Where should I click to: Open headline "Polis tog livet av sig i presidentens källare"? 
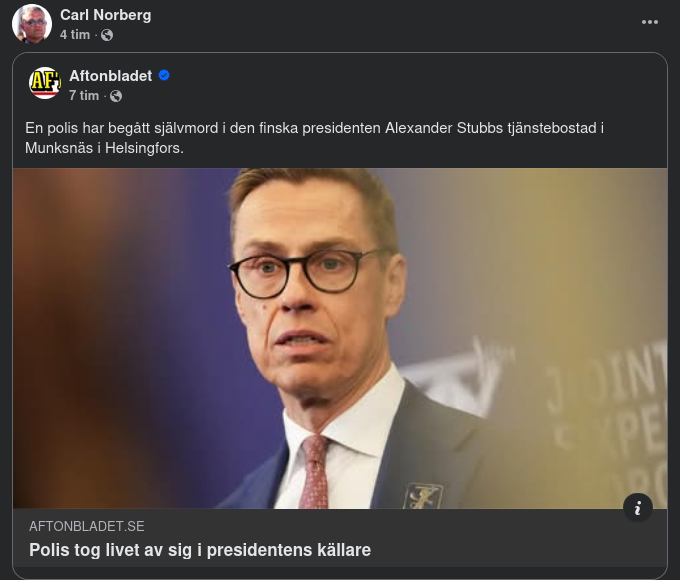tap(200, 550)
